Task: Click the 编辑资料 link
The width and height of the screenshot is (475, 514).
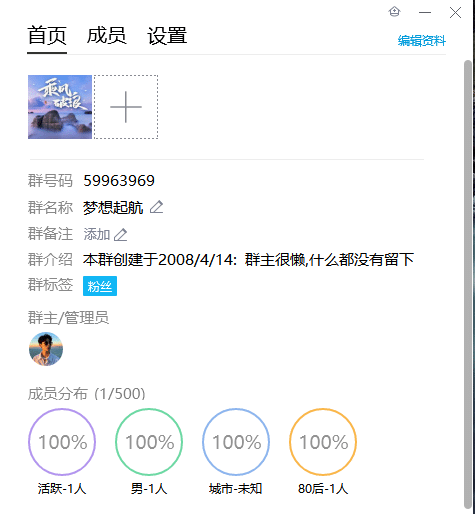Action: pos(422,41)
